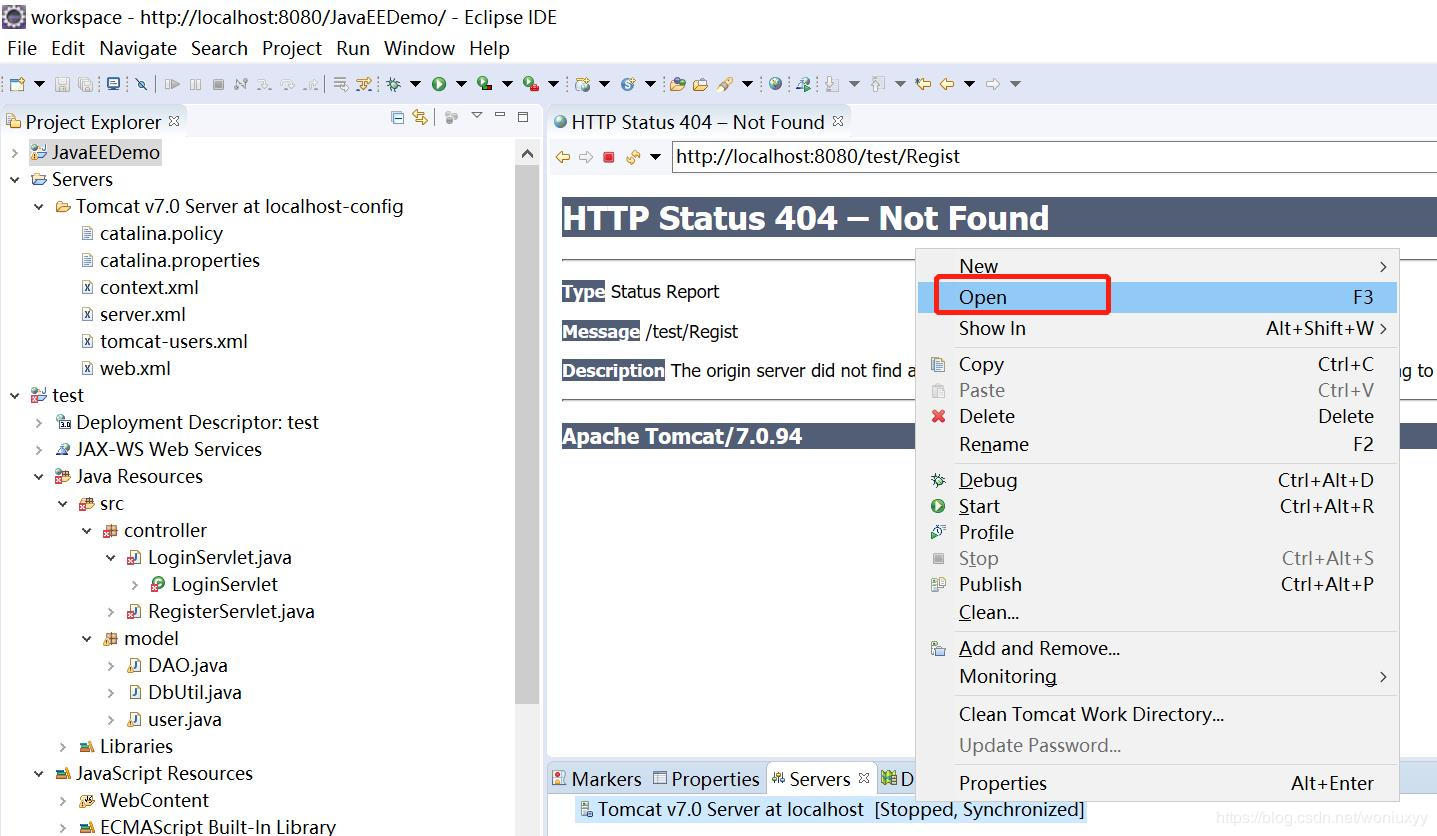Click the Run External Tools icon
This screenshot has width=1437, height=836.
(x=531, y=84)
